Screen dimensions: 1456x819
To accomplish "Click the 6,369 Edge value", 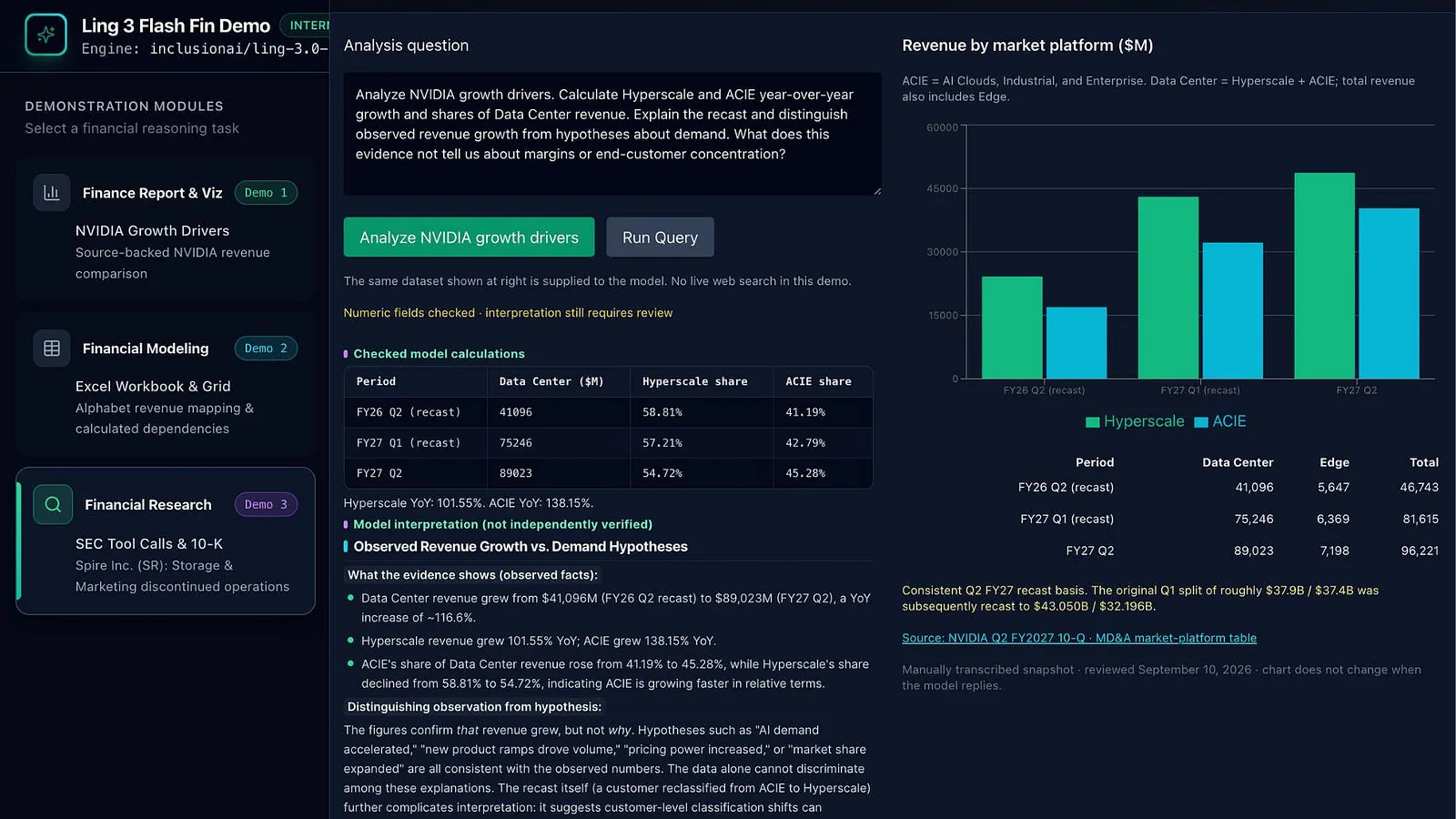I will 1333,520.
